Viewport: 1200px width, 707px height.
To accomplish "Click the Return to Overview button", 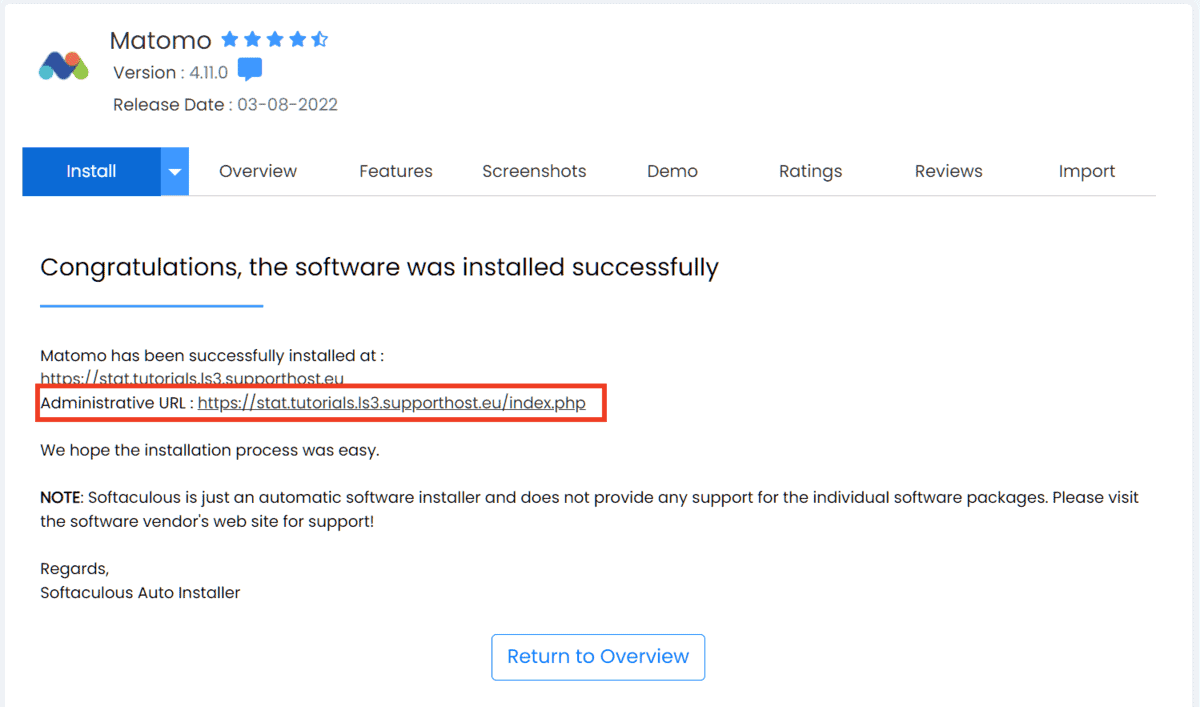I will (598, 657).
